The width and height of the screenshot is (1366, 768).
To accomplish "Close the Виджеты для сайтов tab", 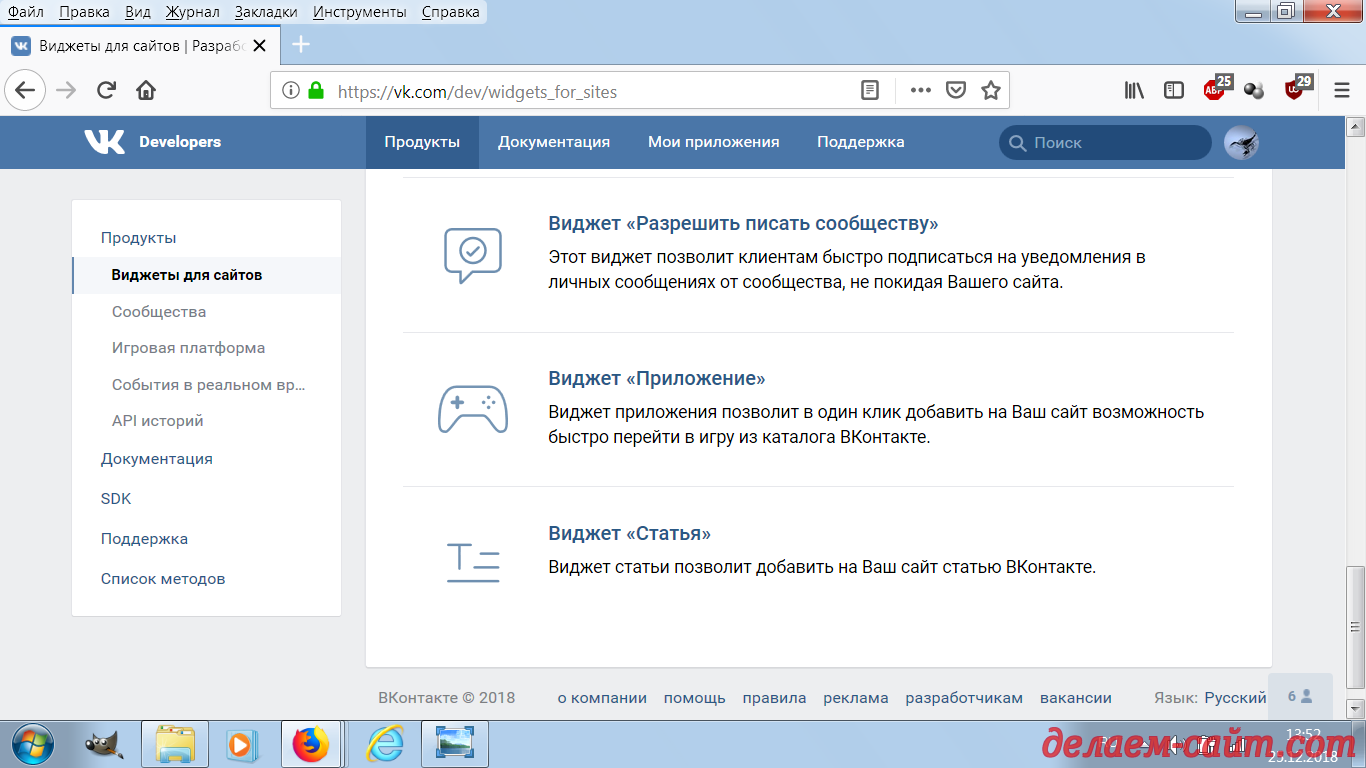I will 261,46.
